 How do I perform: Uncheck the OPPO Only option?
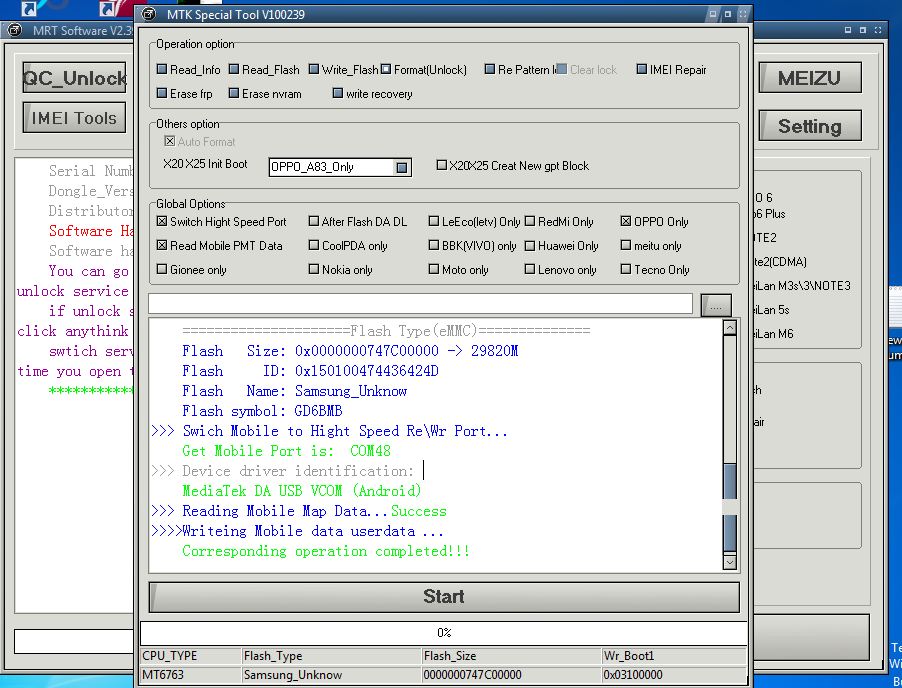626,221
